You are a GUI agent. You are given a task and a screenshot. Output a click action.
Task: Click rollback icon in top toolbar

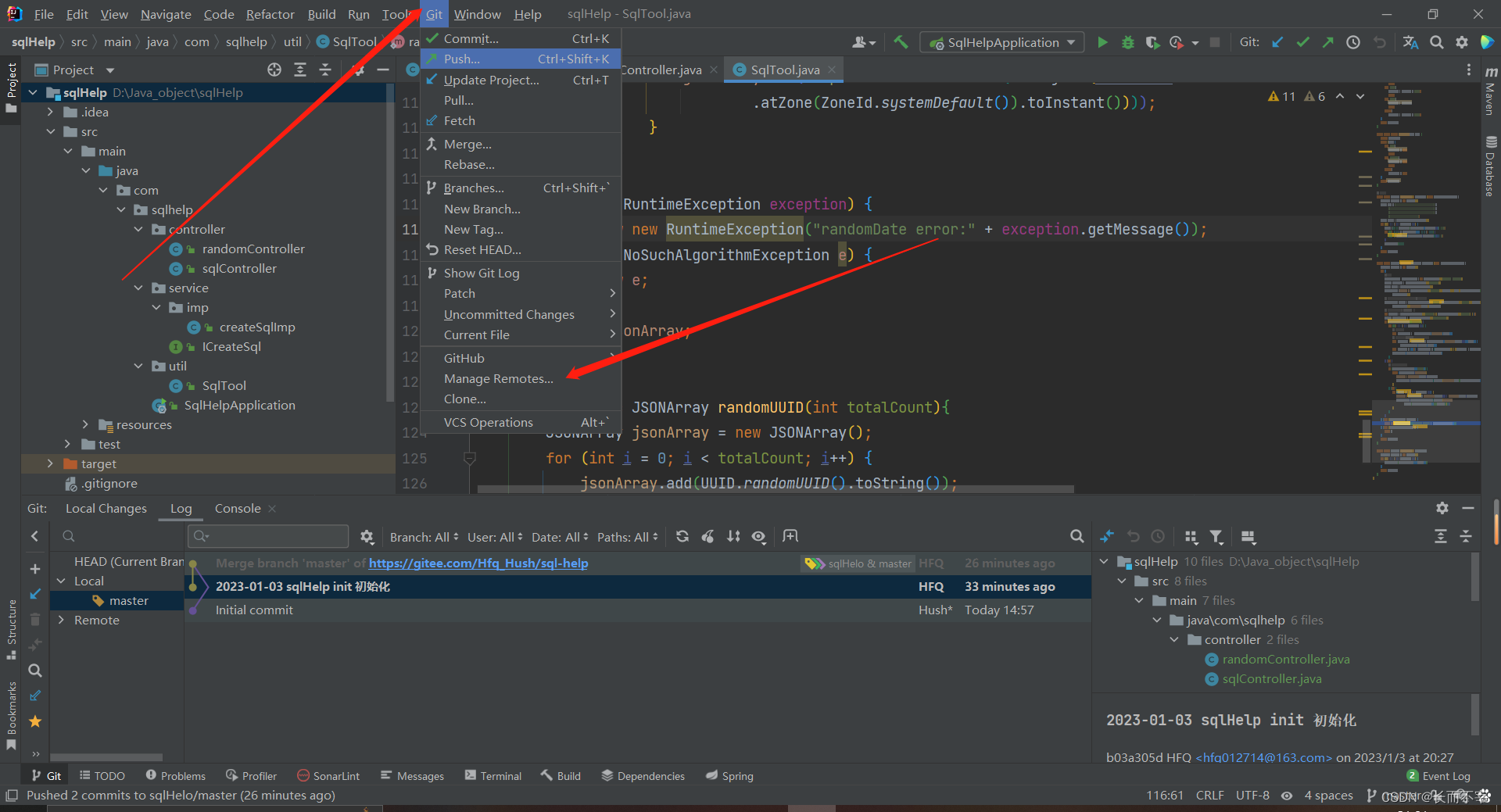pos(1379,42)
